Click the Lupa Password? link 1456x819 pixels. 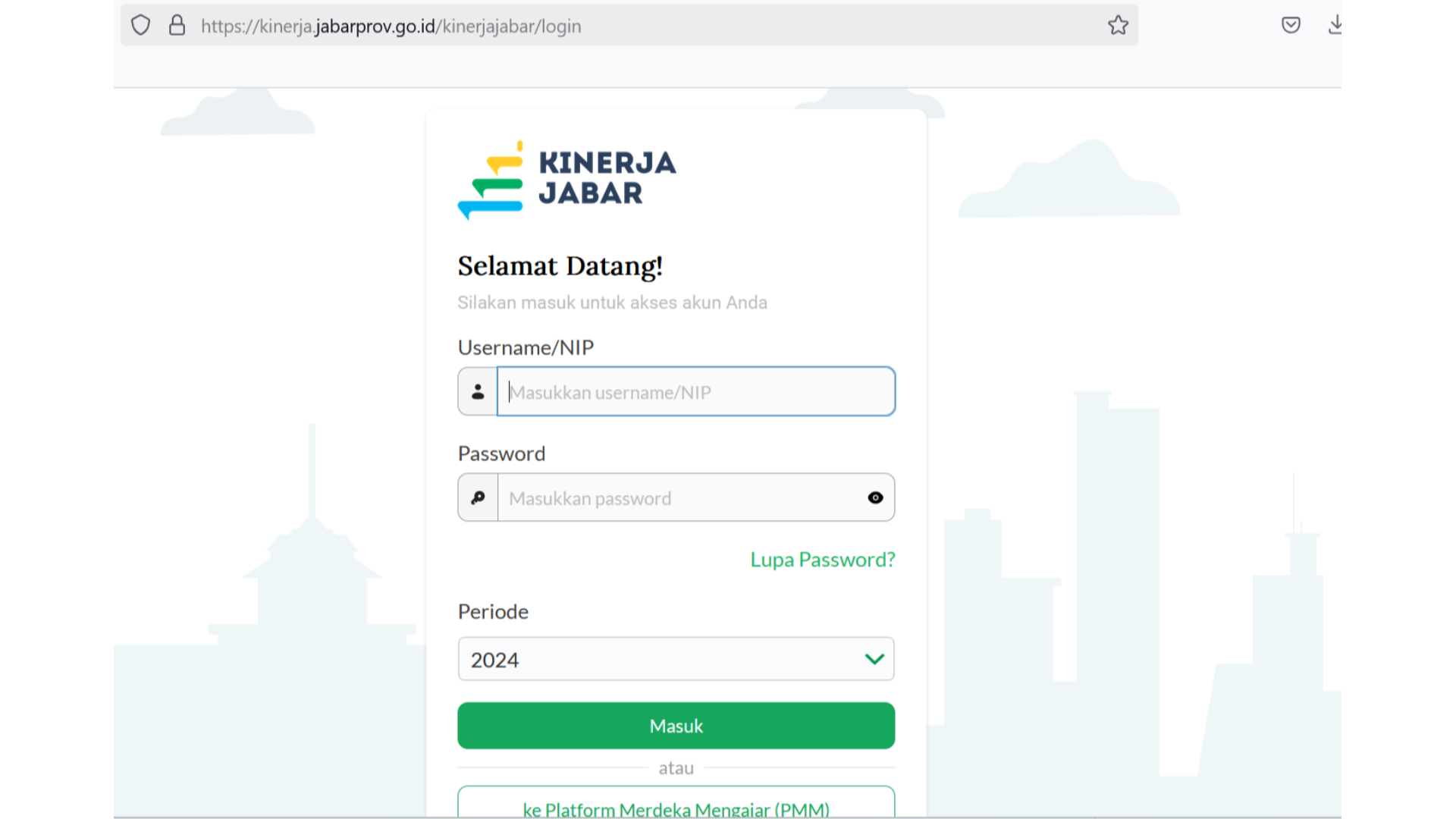823,560
